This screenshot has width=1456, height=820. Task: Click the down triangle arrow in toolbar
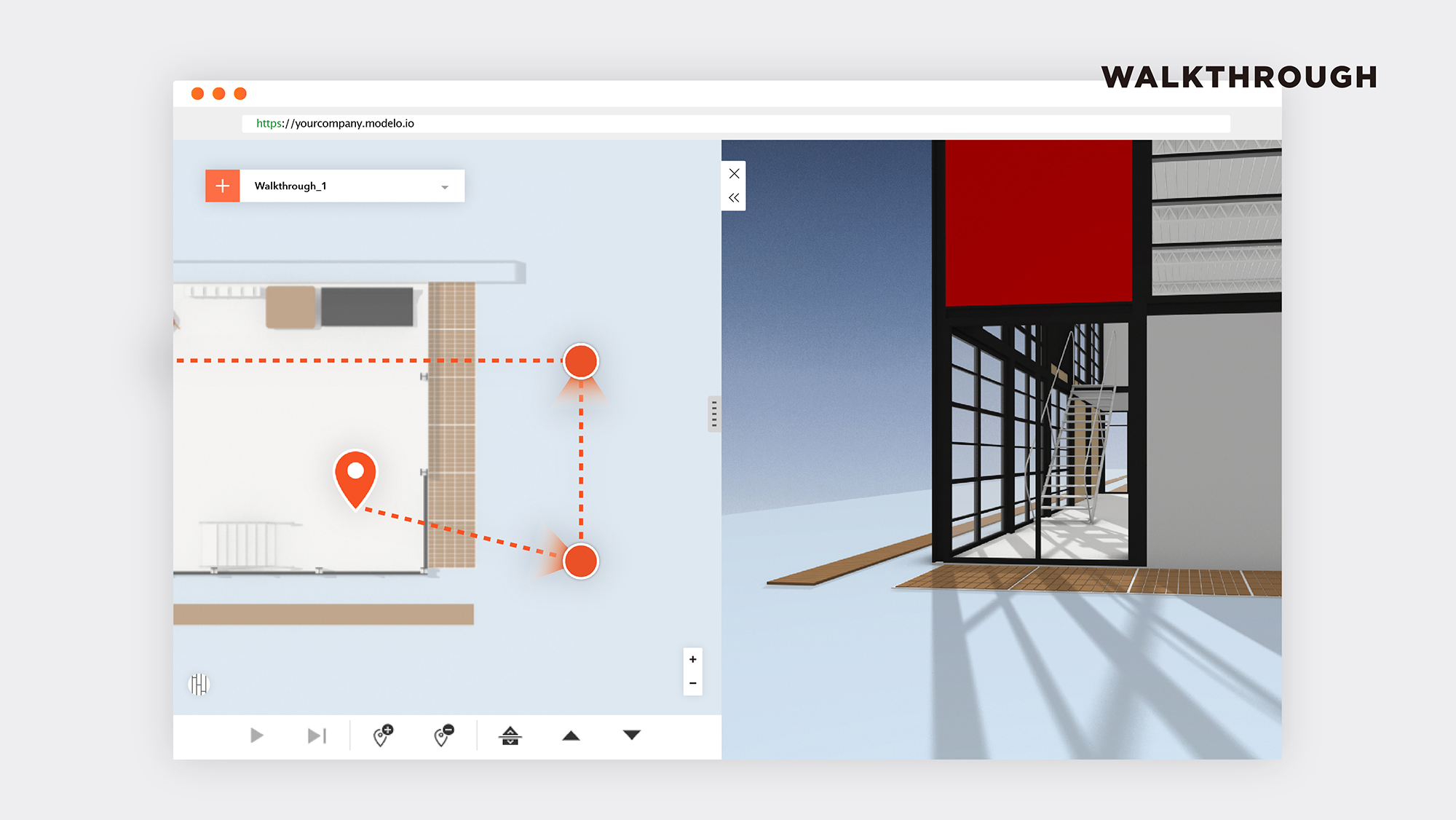[x=632, y=735]
